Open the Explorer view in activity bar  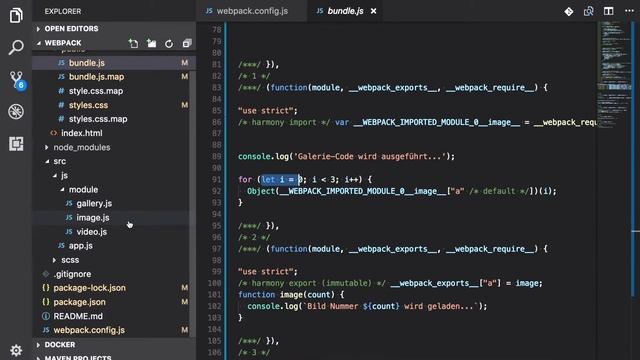16,16
